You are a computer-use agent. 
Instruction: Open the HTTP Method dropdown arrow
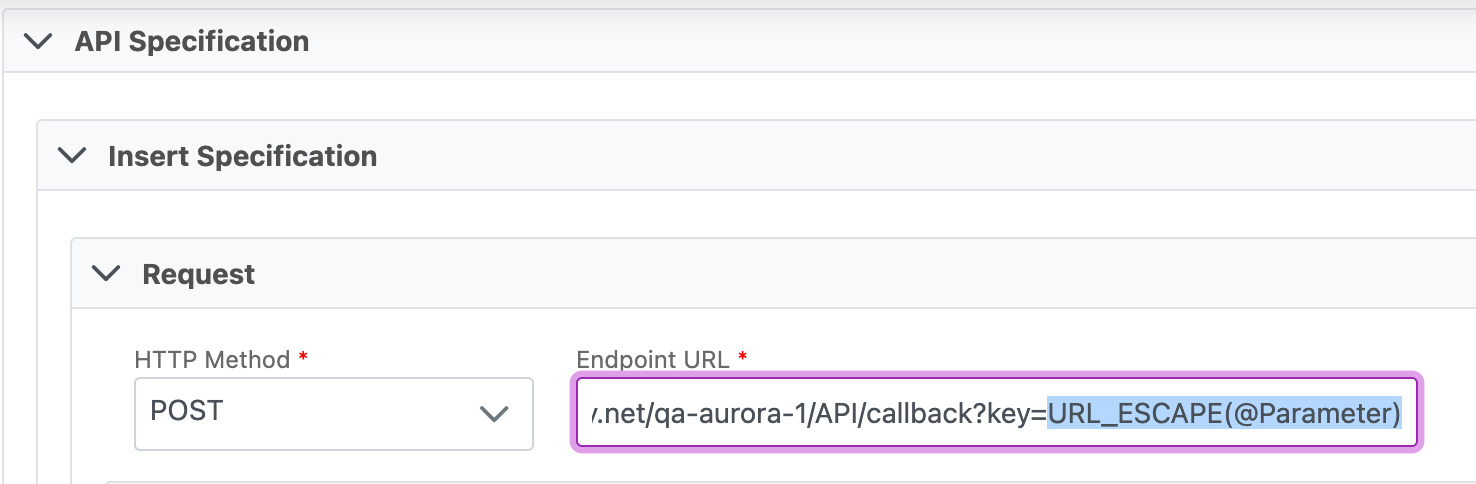(x=494, y=413)
